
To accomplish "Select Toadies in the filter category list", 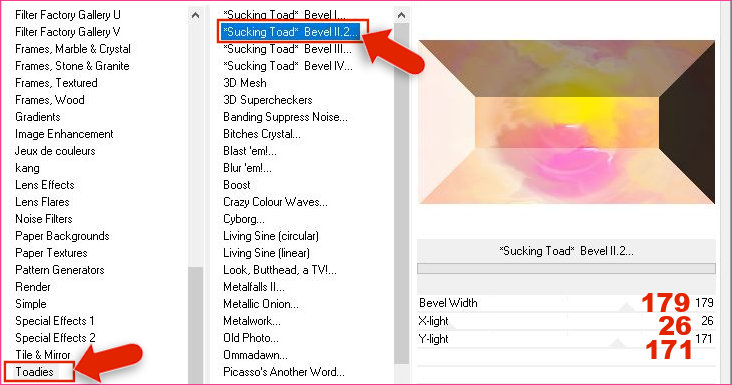I will pos(35,372).
